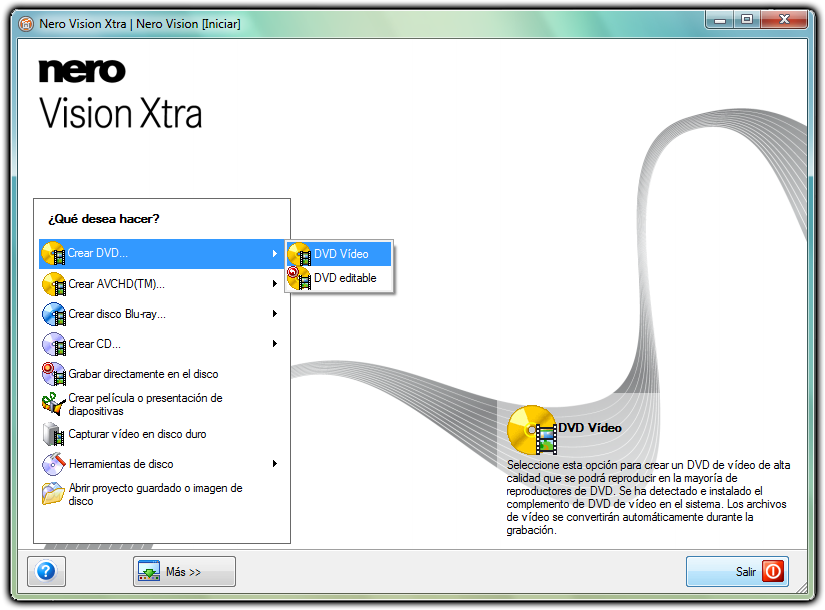825x610 pixels.
Task: Click the DVD editable submenu icon
Action: coord(299,278)
